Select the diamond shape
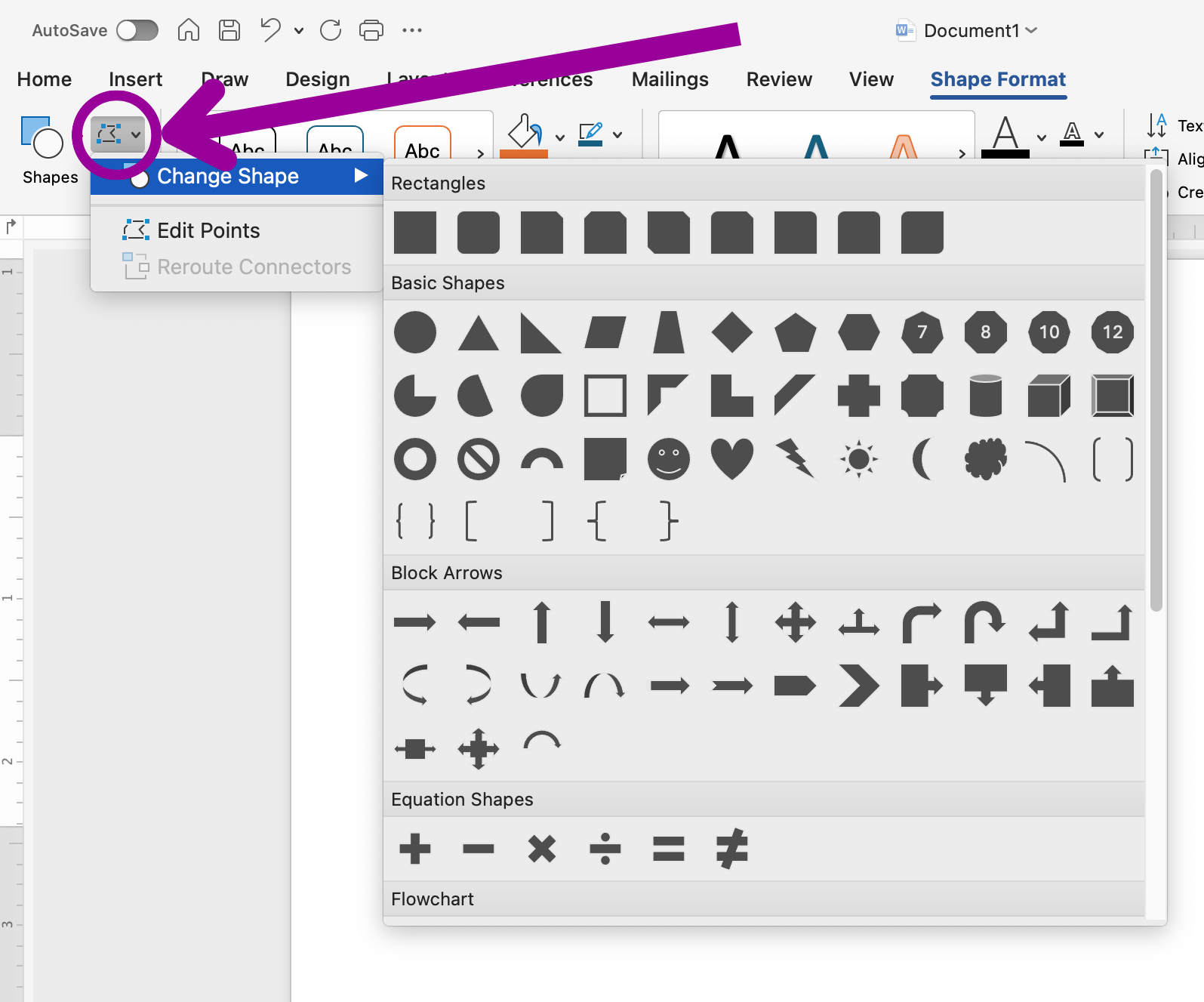The height and width of the screenshot is (1002, 1204). 732,332
